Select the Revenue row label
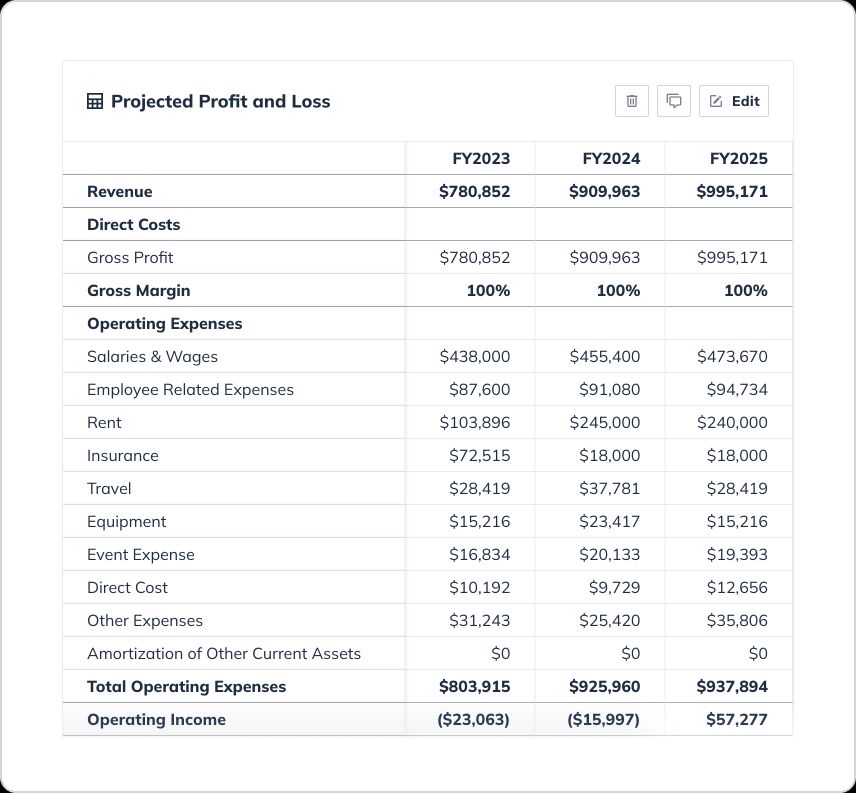Screen dimensions: 856x793 point(119,191)
